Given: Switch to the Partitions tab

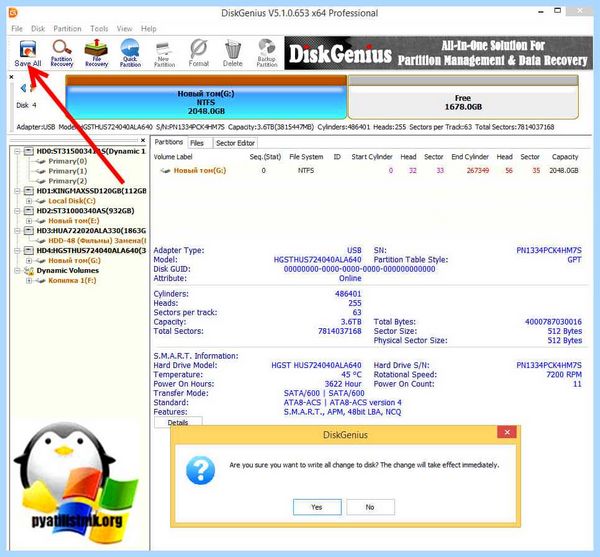Looking at the screenshot, I should pyautogui.click(x=169, y=142).
